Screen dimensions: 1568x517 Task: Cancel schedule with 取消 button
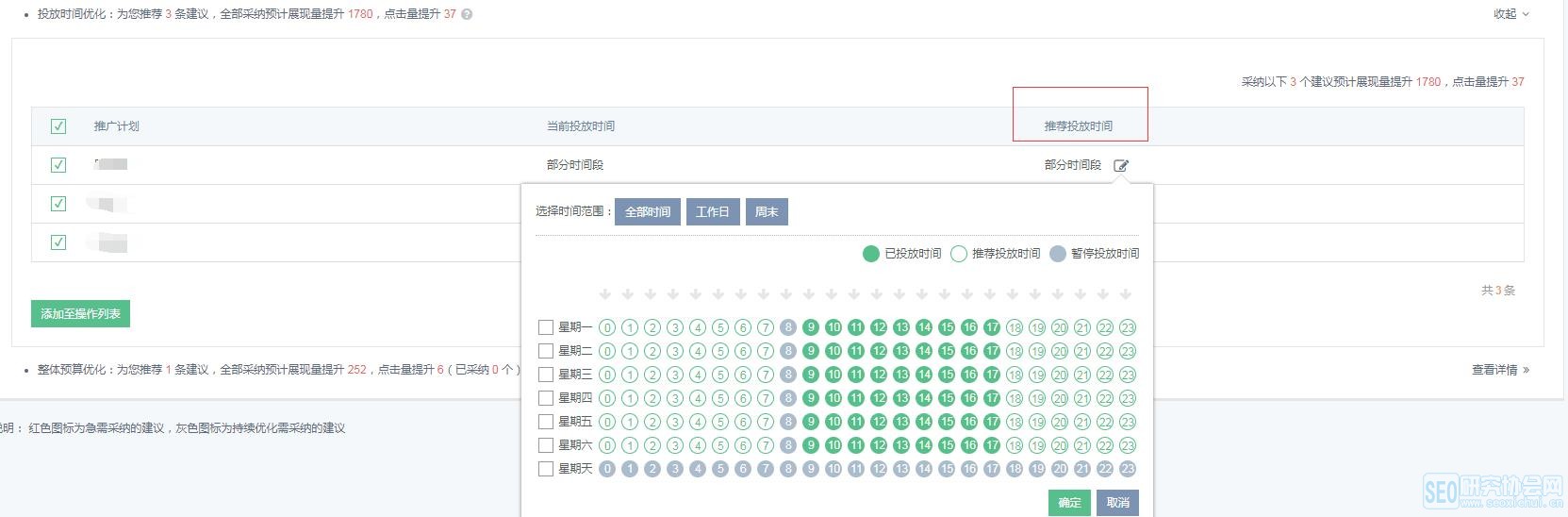(1117, 503)
